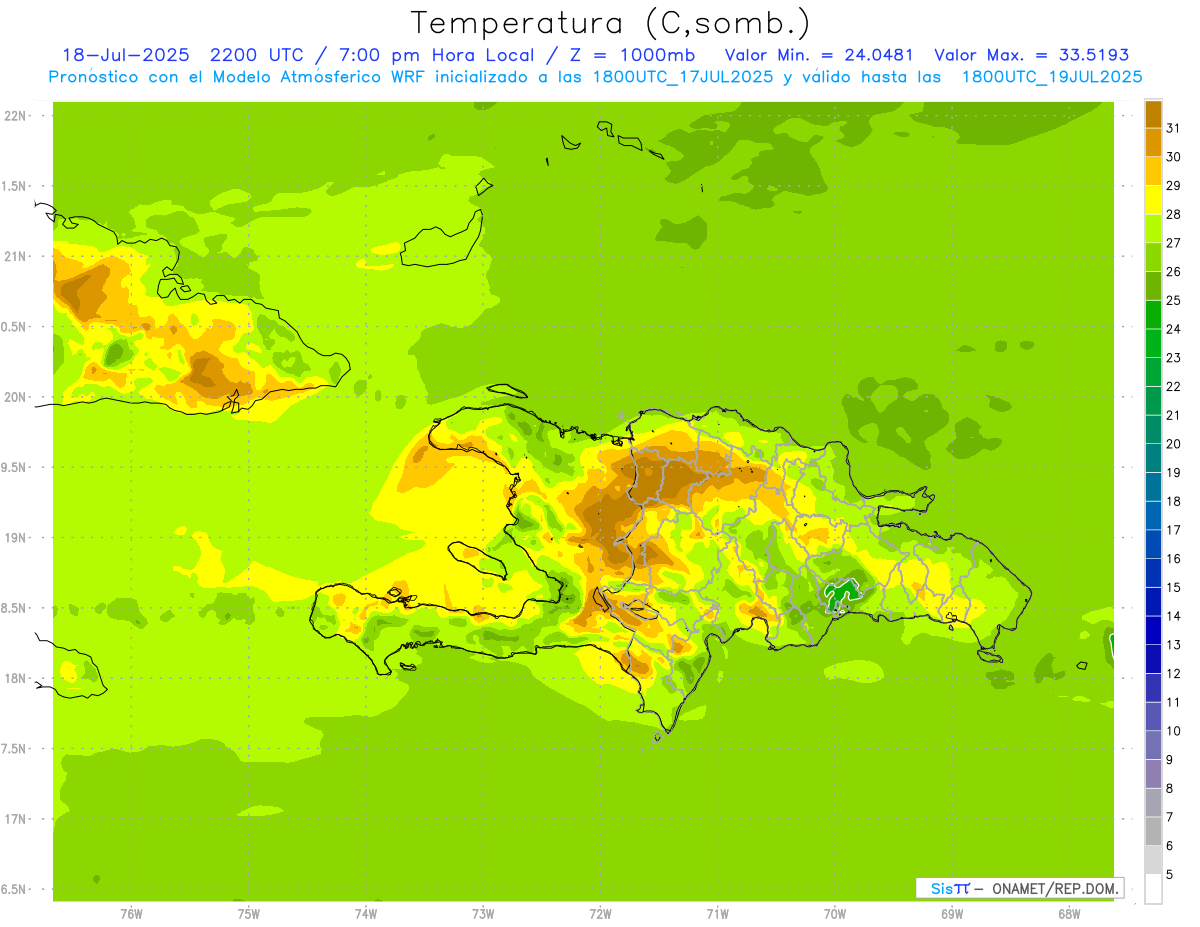The height and width of the screenshot is (927, 1200).
Task: Click the 'Valor Min. = 24.0481' readout
Action: click(x=819, y=55)
